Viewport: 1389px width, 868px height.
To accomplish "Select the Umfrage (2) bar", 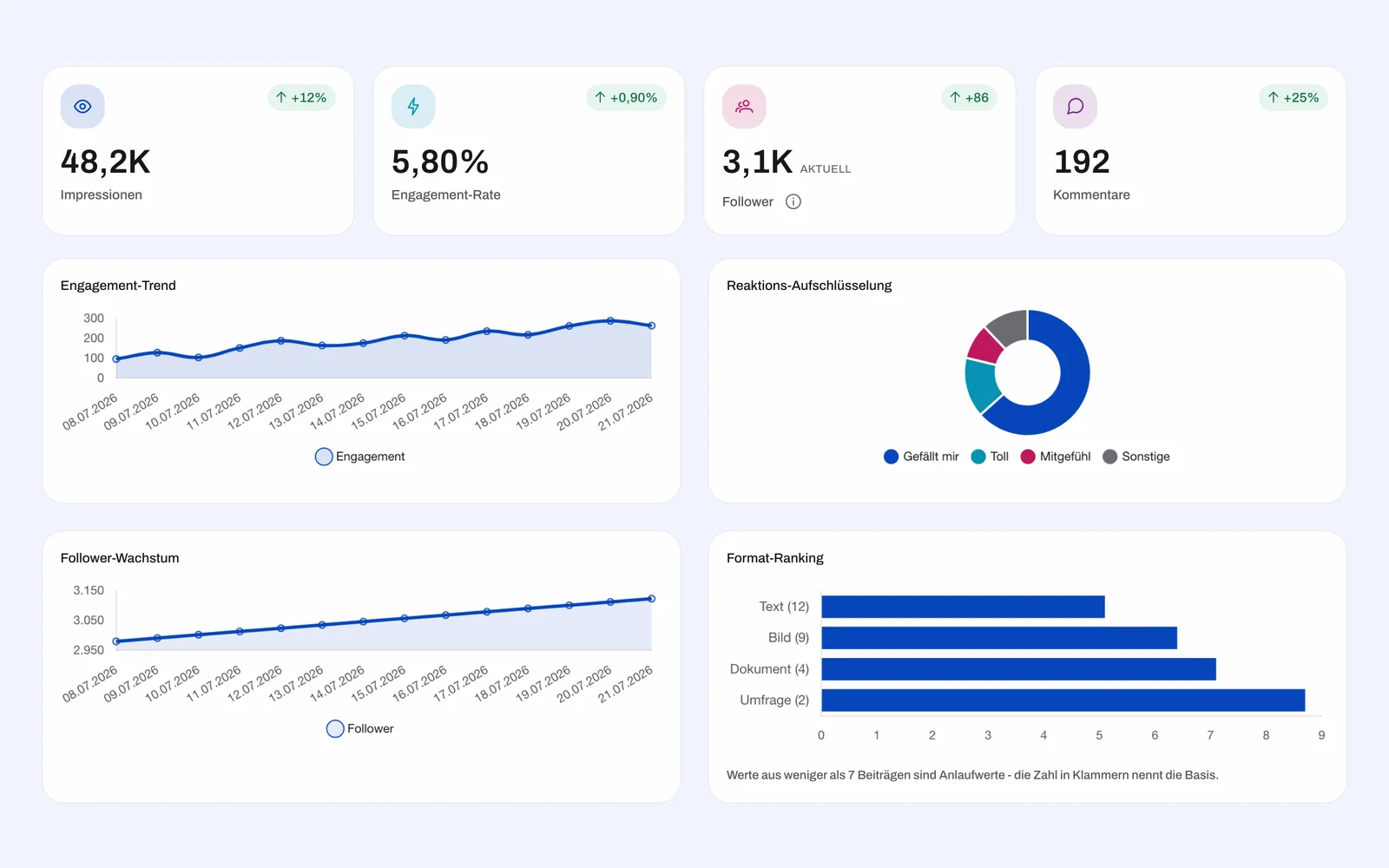I will 1063,700.
